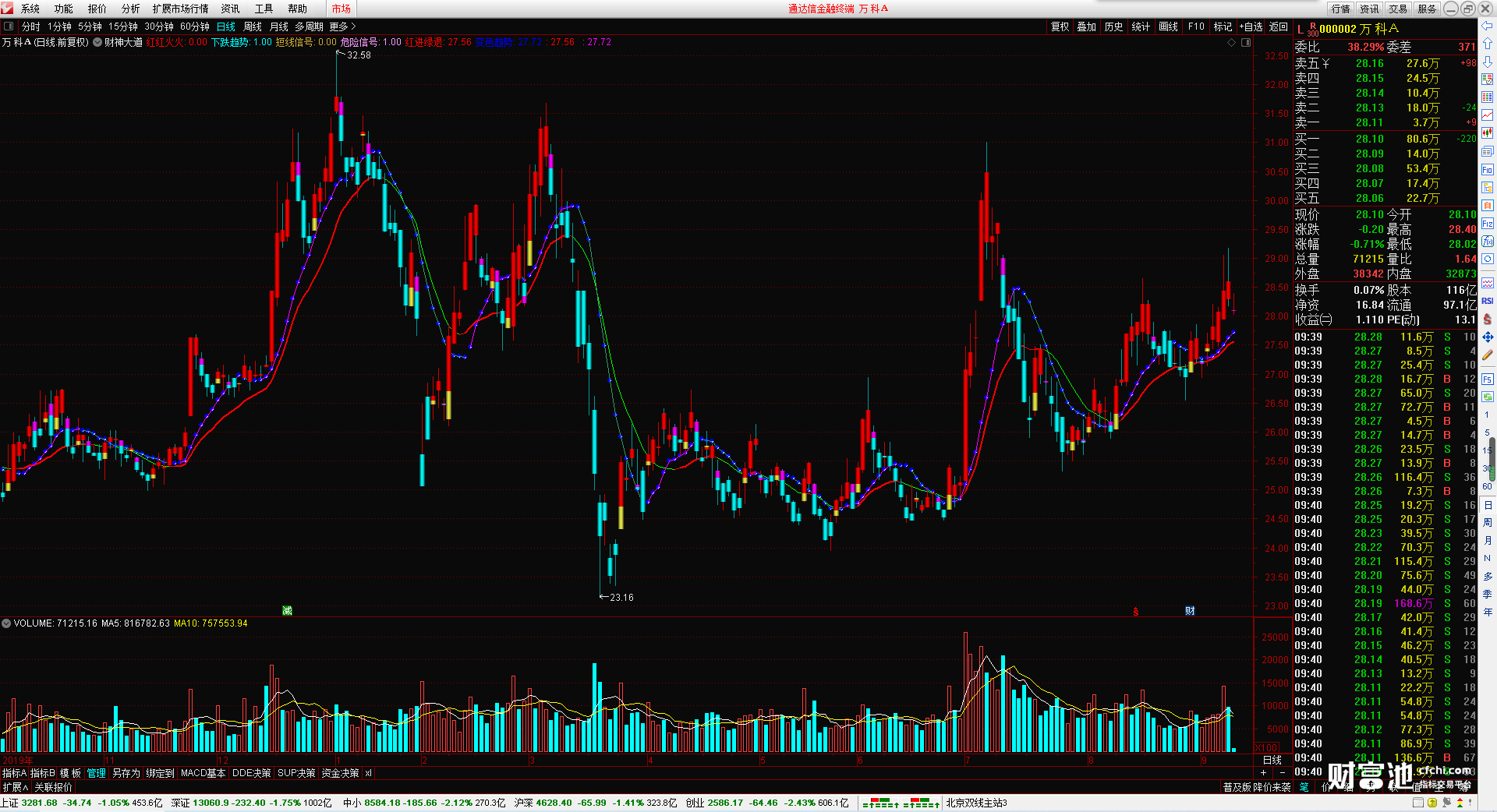Viewport: 1497px width, 812px height.
Task: Open the 帮助 menu
Action: coord(298,9)
